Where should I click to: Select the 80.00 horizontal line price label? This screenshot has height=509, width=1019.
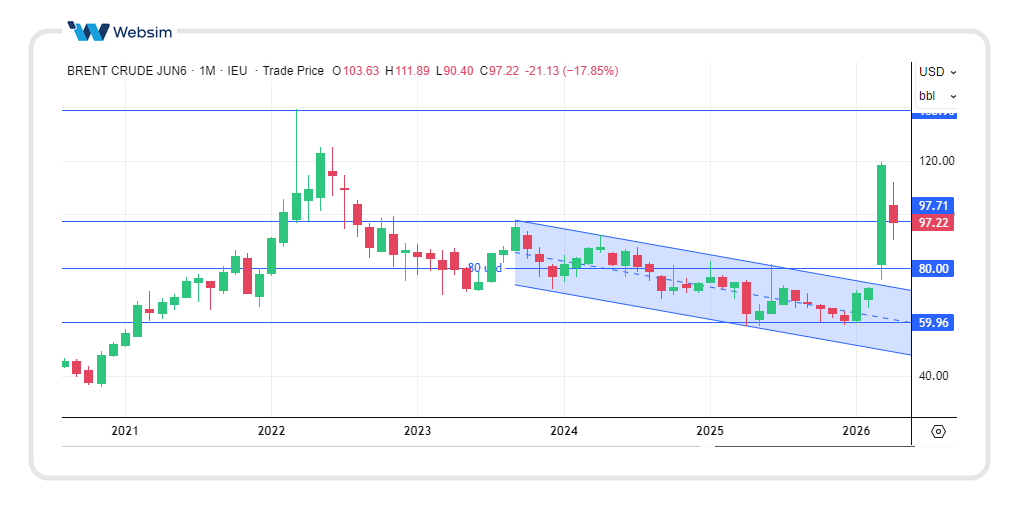pyautogui.click(x=933, y=268)
